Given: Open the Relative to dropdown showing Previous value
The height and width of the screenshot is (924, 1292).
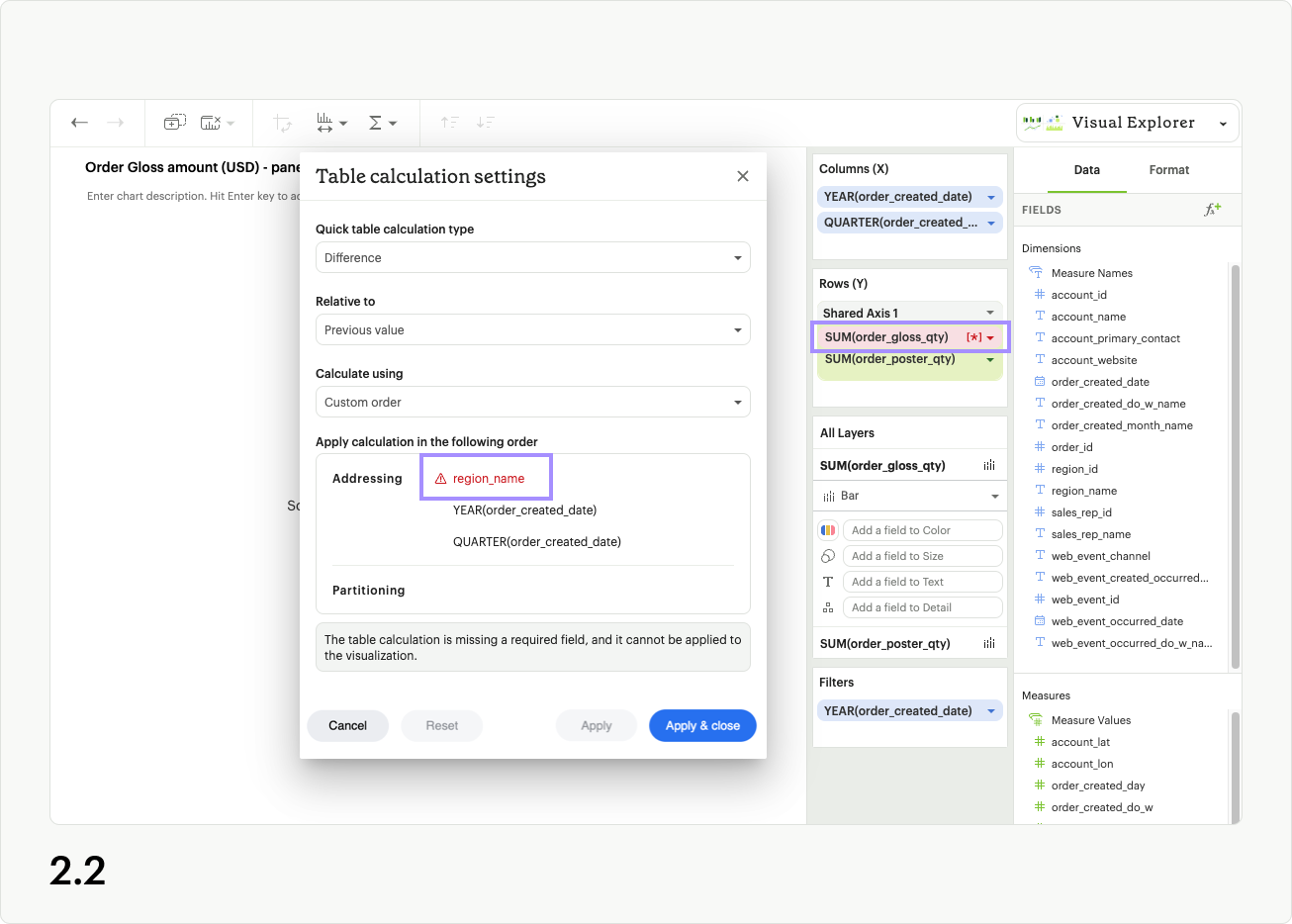Looking at the screenshot, I should (532, 329).
